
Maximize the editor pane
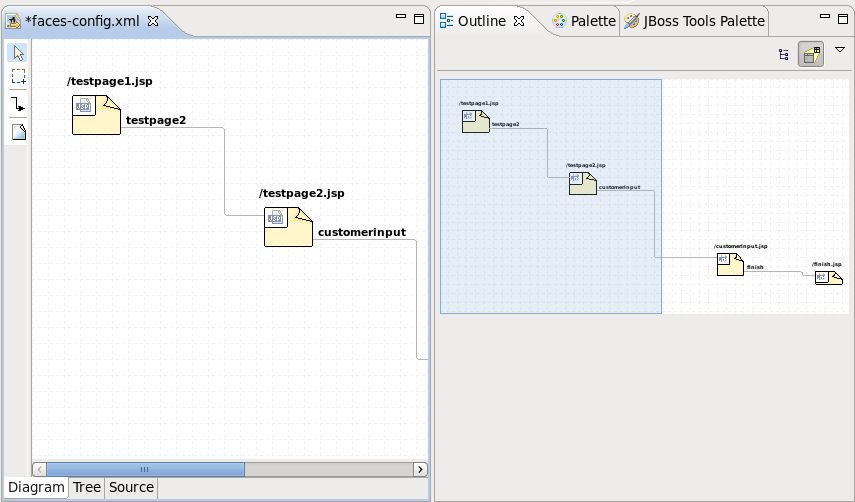pyautogui.click(x=419, y=19)
